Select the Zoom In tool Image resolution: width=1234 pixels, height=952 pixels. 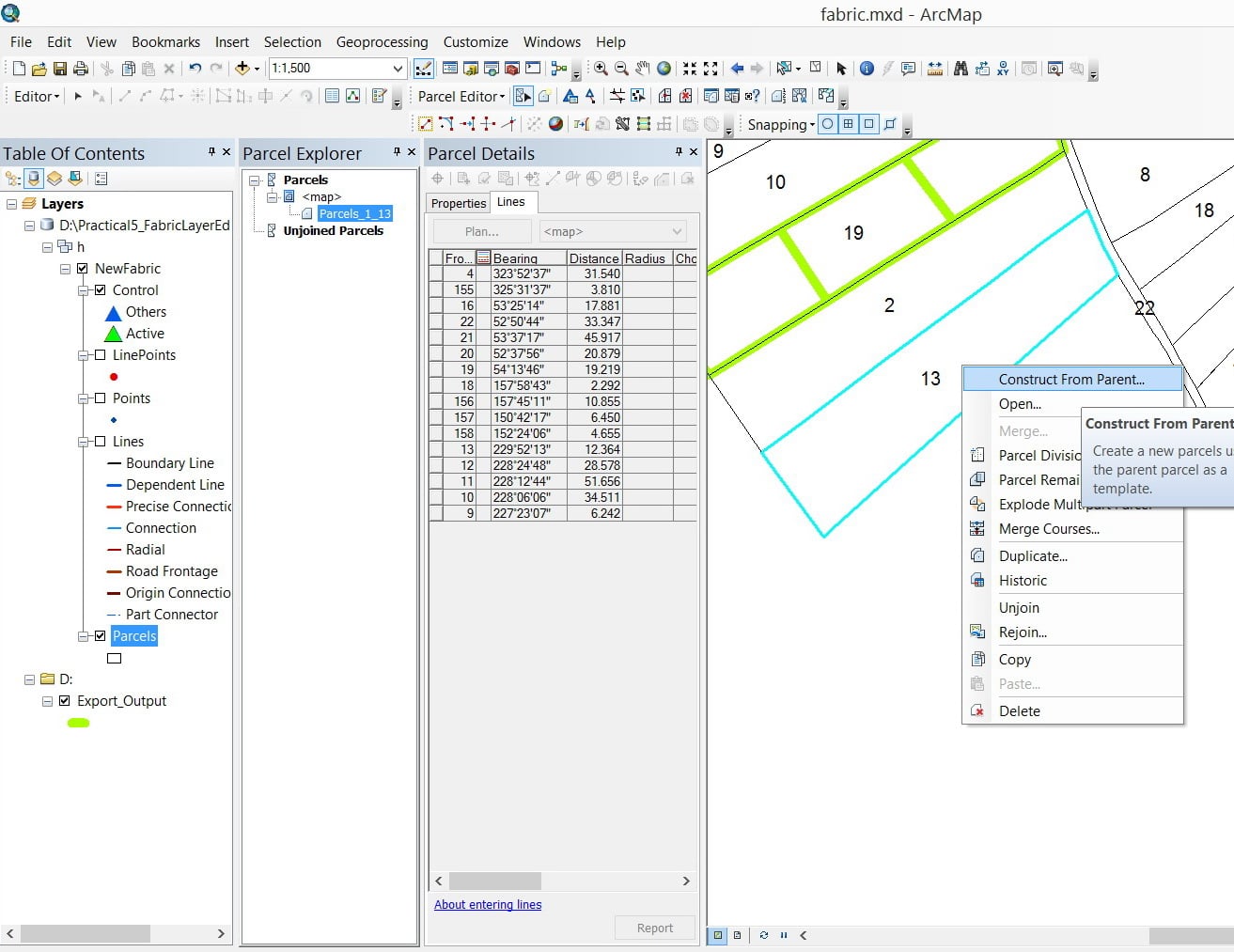[601, 69]
